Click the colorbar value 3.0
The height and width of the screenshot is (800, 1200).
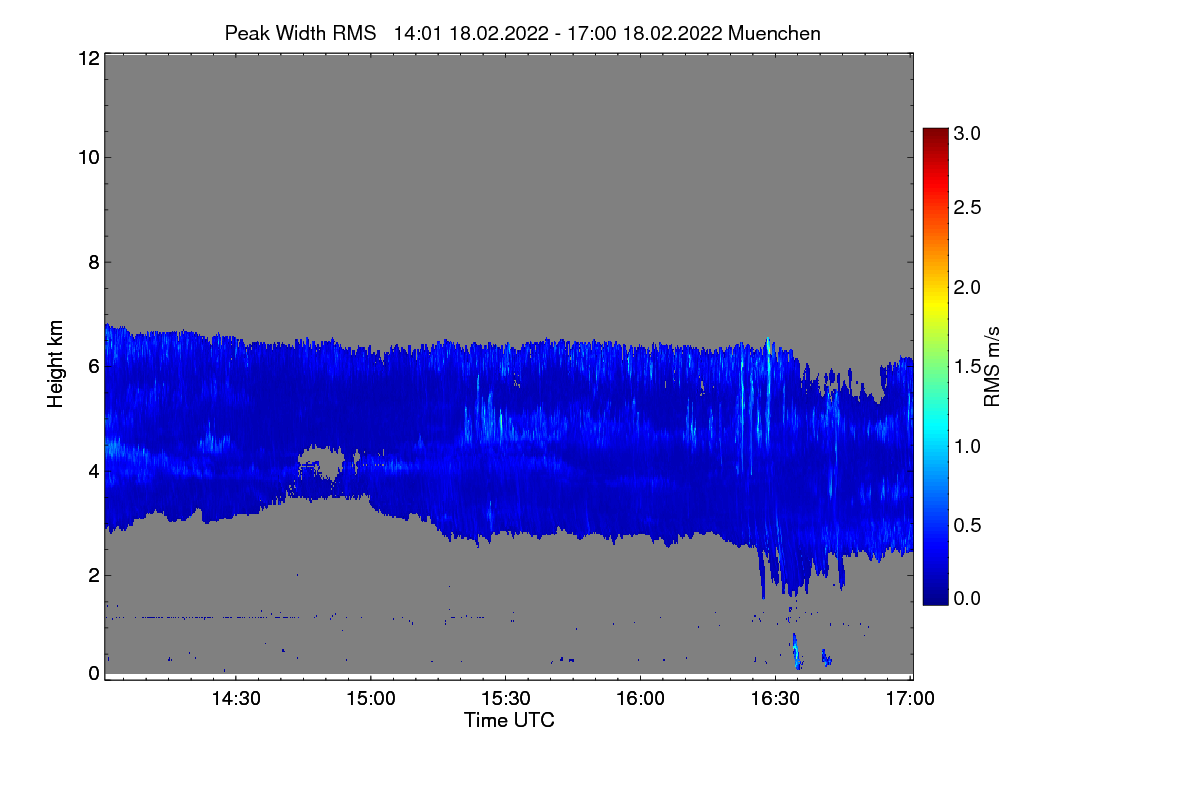[967, 133]
